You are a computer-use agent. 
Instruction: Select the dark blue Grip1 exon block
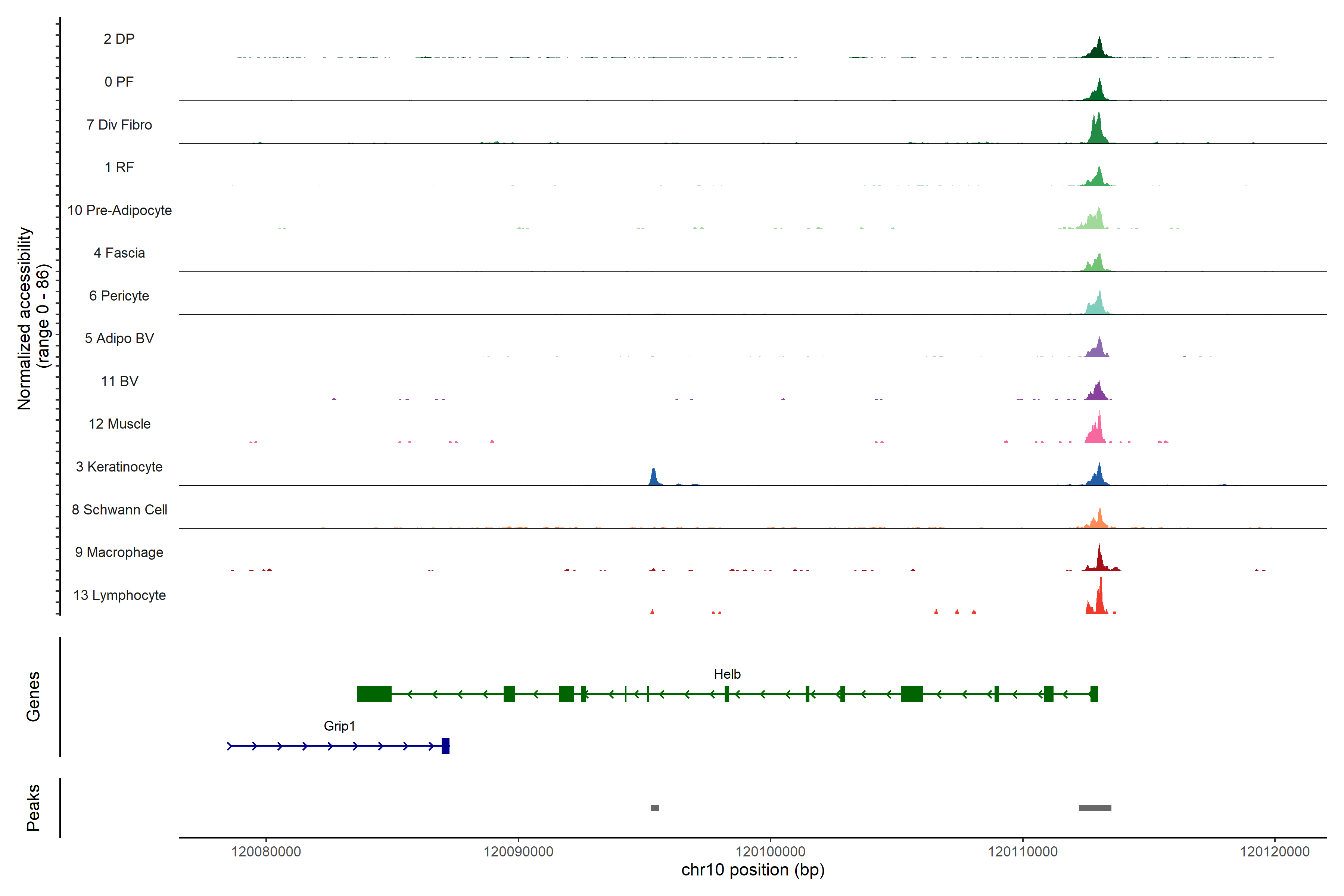point(446,746)
